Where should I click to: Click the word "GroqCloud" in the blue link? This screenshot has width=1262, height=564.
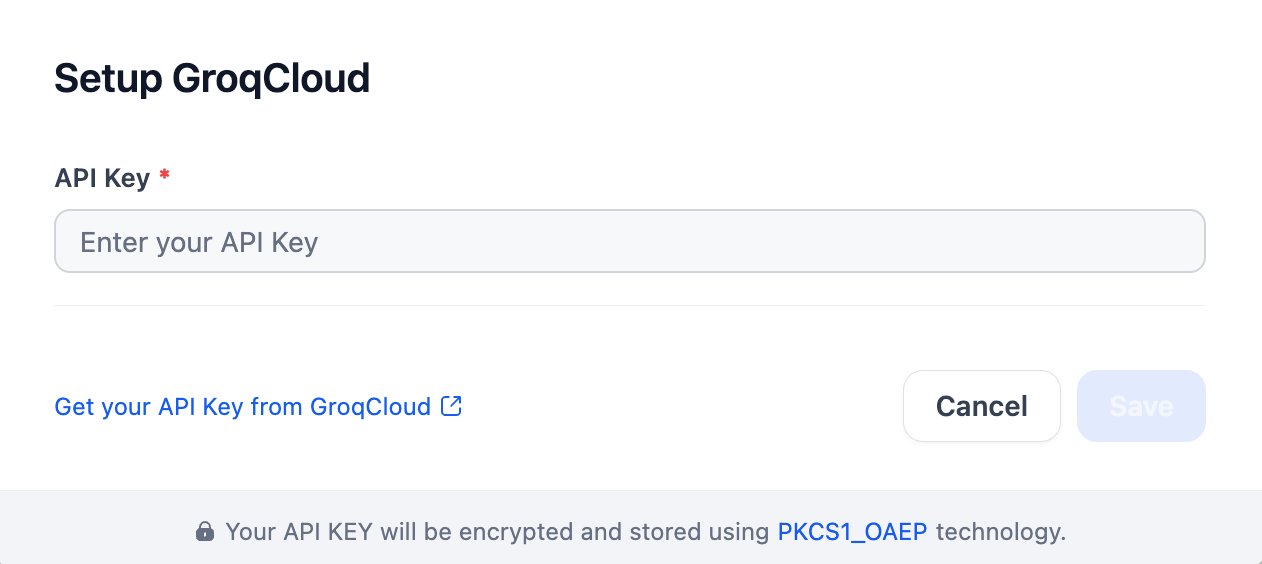(370, 407)
